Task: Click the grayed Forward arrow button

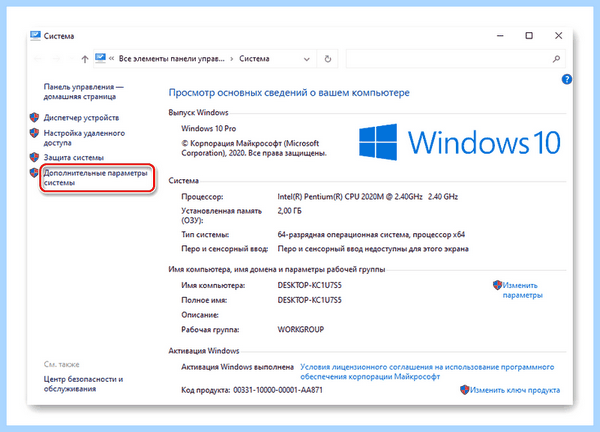Action: [56, 59]
